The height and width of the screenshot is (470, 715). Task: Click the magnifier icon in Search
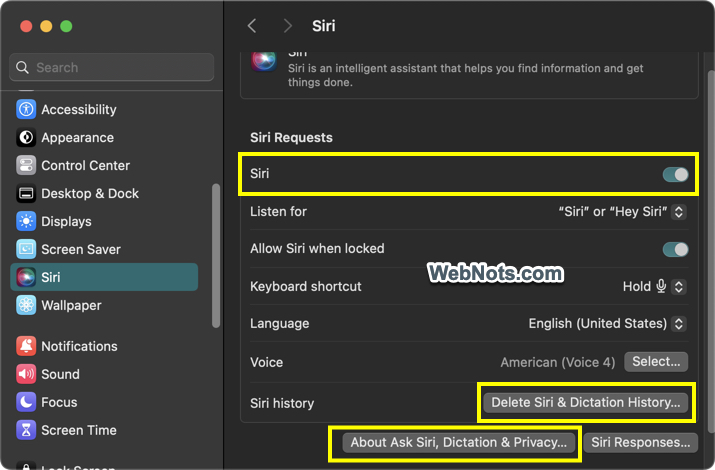[22, 67]
